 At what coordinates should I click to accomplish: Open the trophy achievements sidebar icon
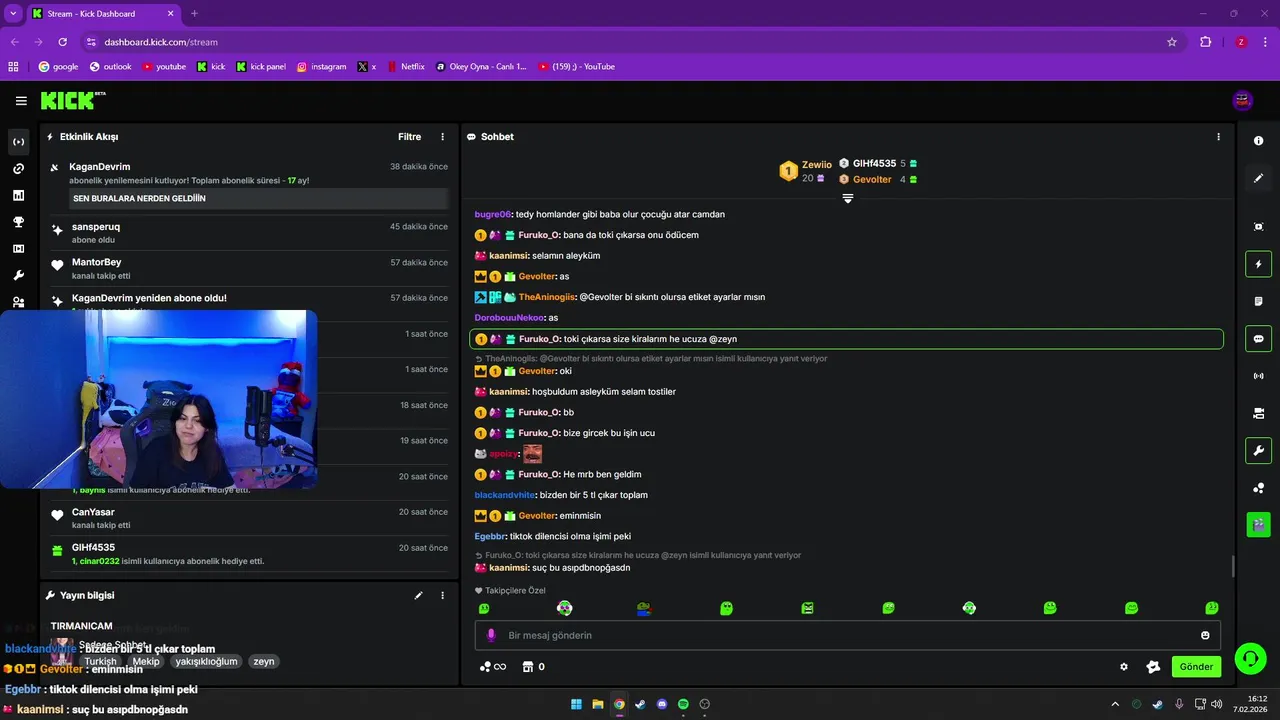18,222
